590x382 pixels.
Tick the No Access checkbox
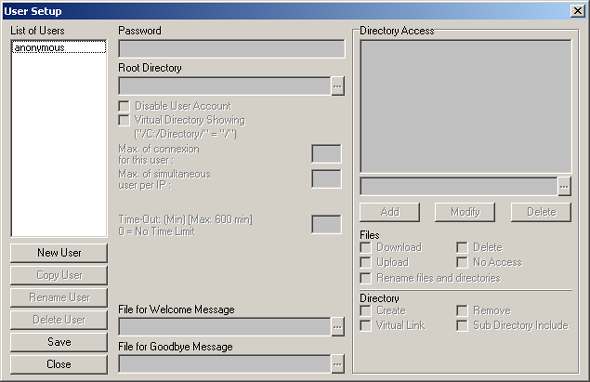(x=462, y=262)
